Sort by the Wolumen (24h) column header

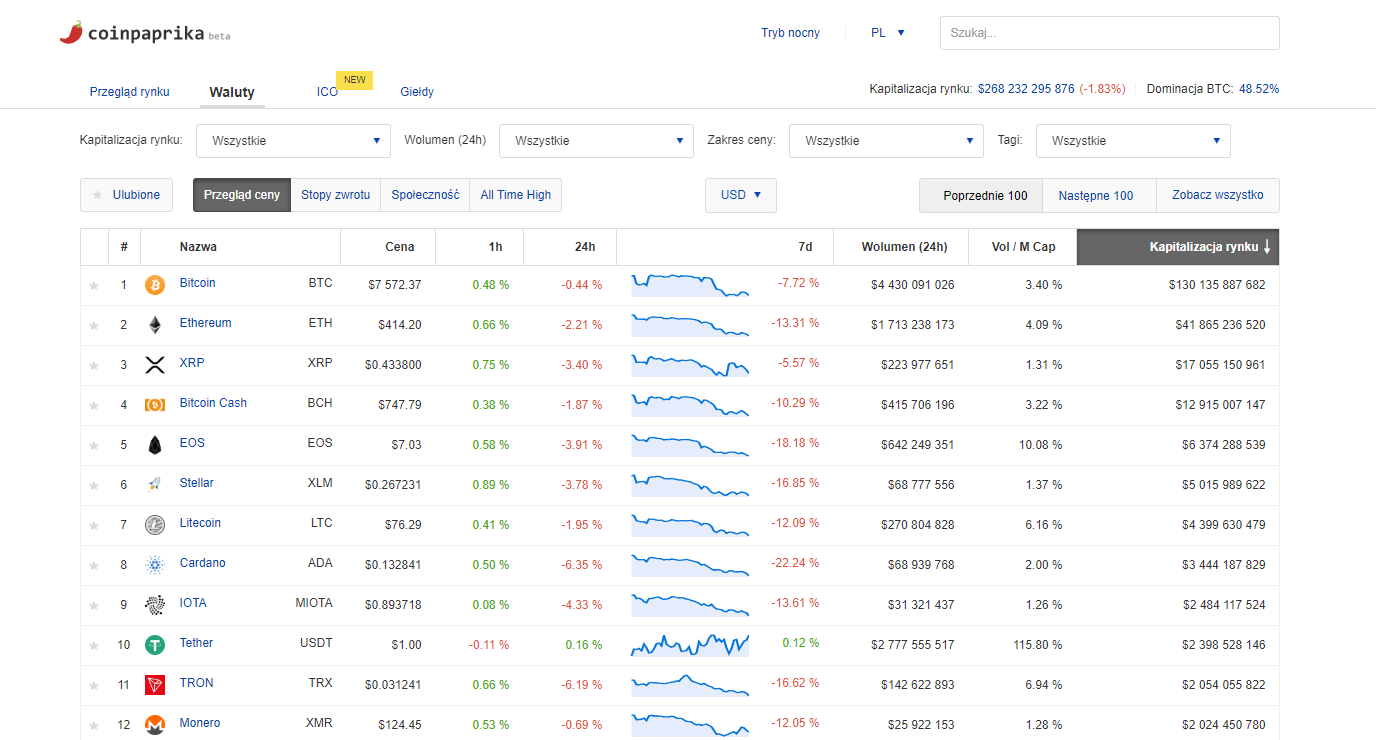click(x=901, y=247)
